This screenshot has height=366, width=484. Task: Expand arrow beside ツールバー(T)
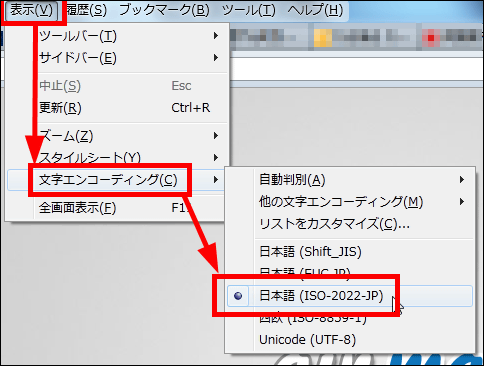tap(216, 36)
